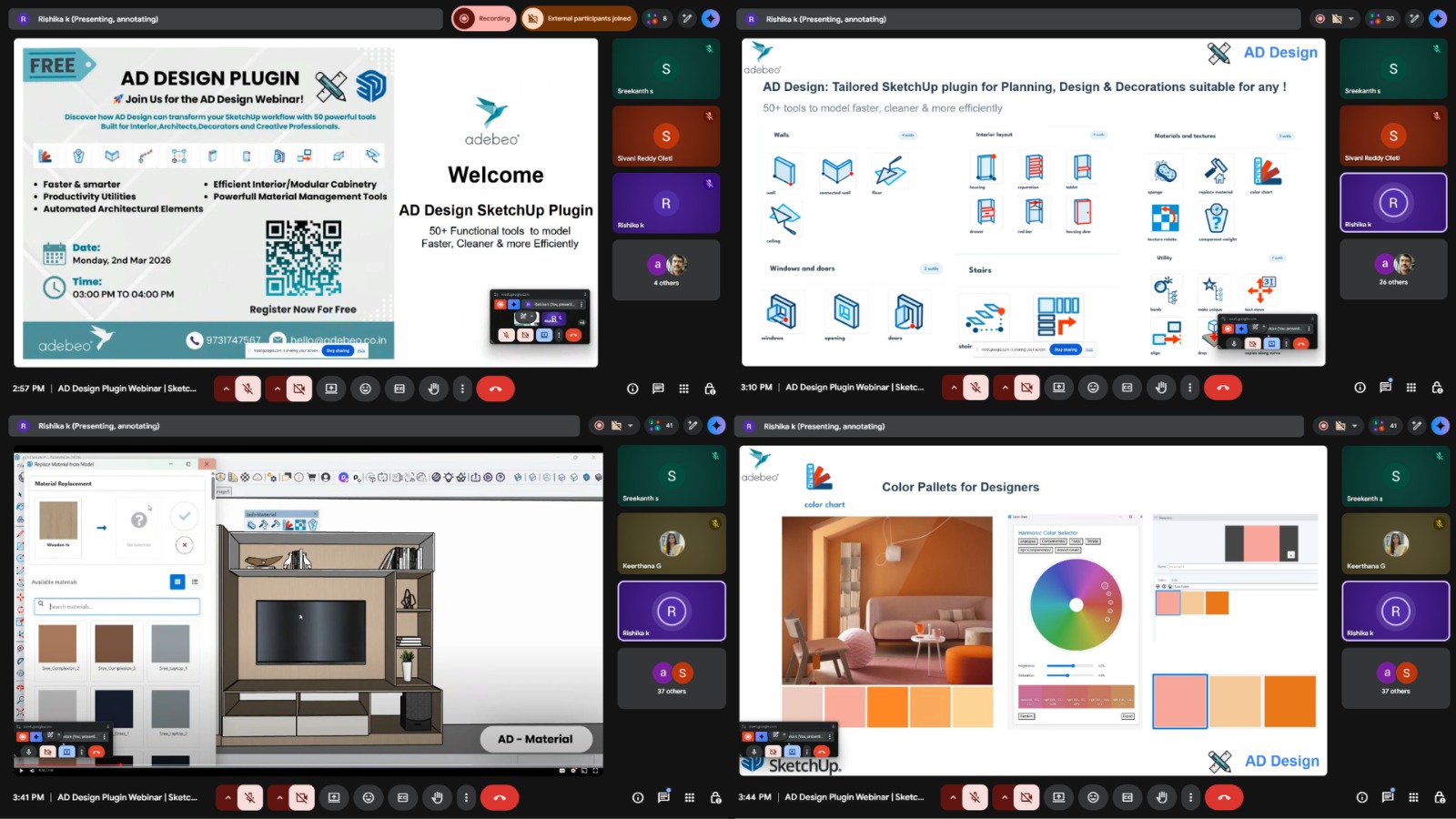Image resolution: width=1456 pixels, height=819 pixels.
Task: Open emoji reactions in the 3:41 PM meeting
Action: [368, 798]
